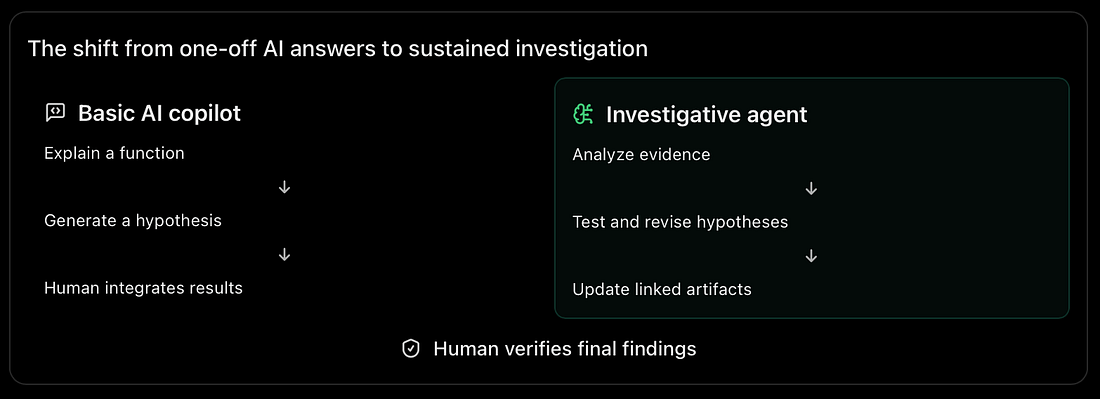This screenshot has height=399, width=1100.
Task: Click the green-bordered Investigative agent card
Action: point(812,198)
